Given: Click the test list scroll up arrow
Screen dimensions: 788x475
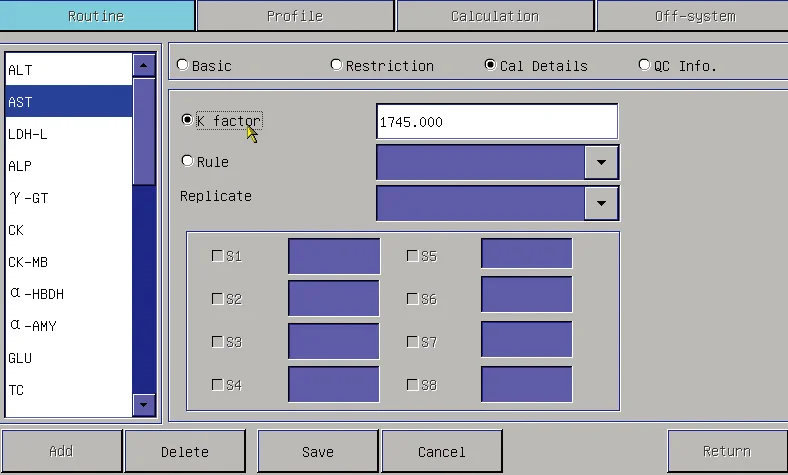Looking at the screenshot, I should [144, 65].
